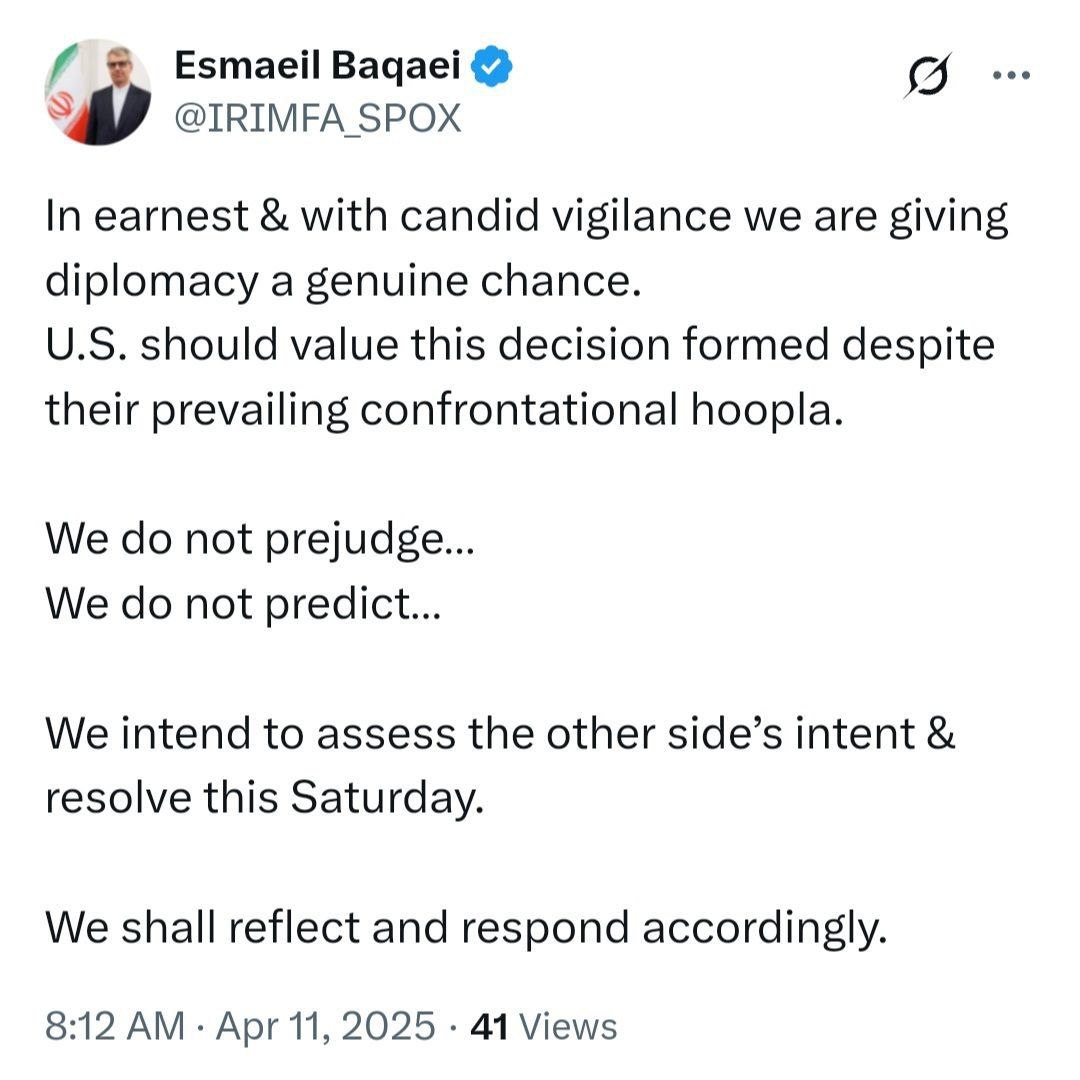
Task: Click the line "We do not predict..."
Action: coord(241,604)
